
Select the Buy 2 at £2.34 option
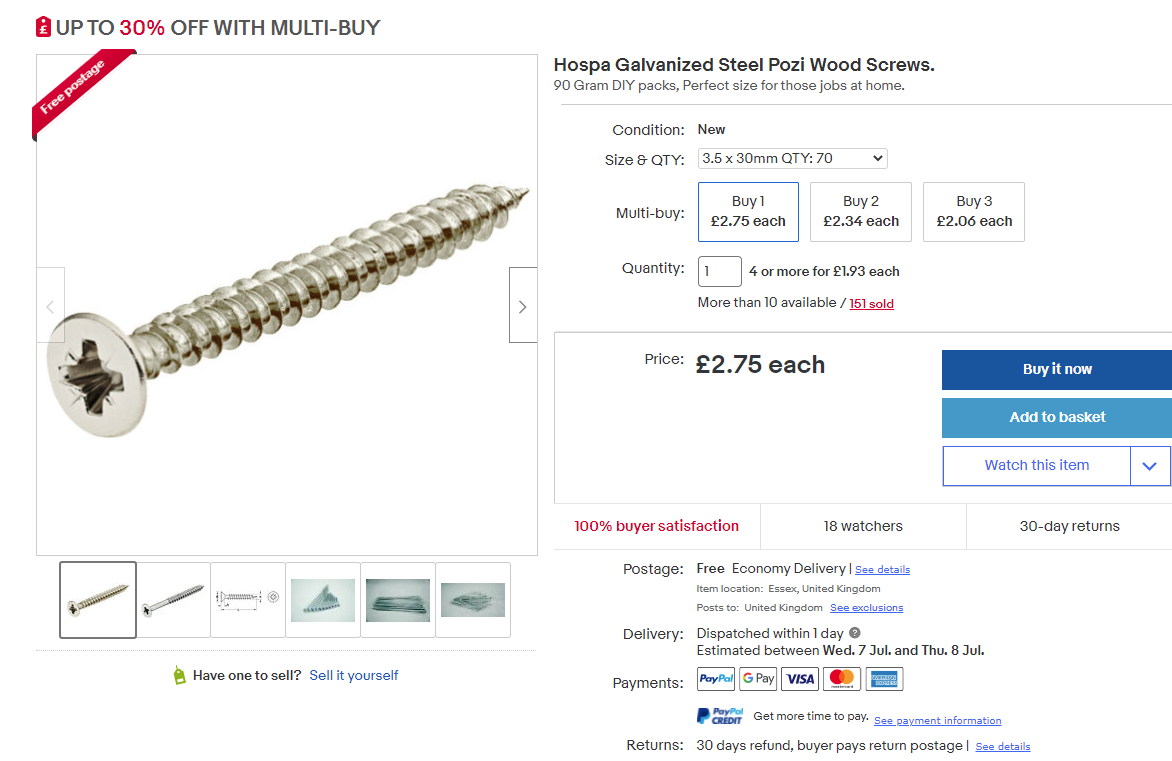coord(861,212)
